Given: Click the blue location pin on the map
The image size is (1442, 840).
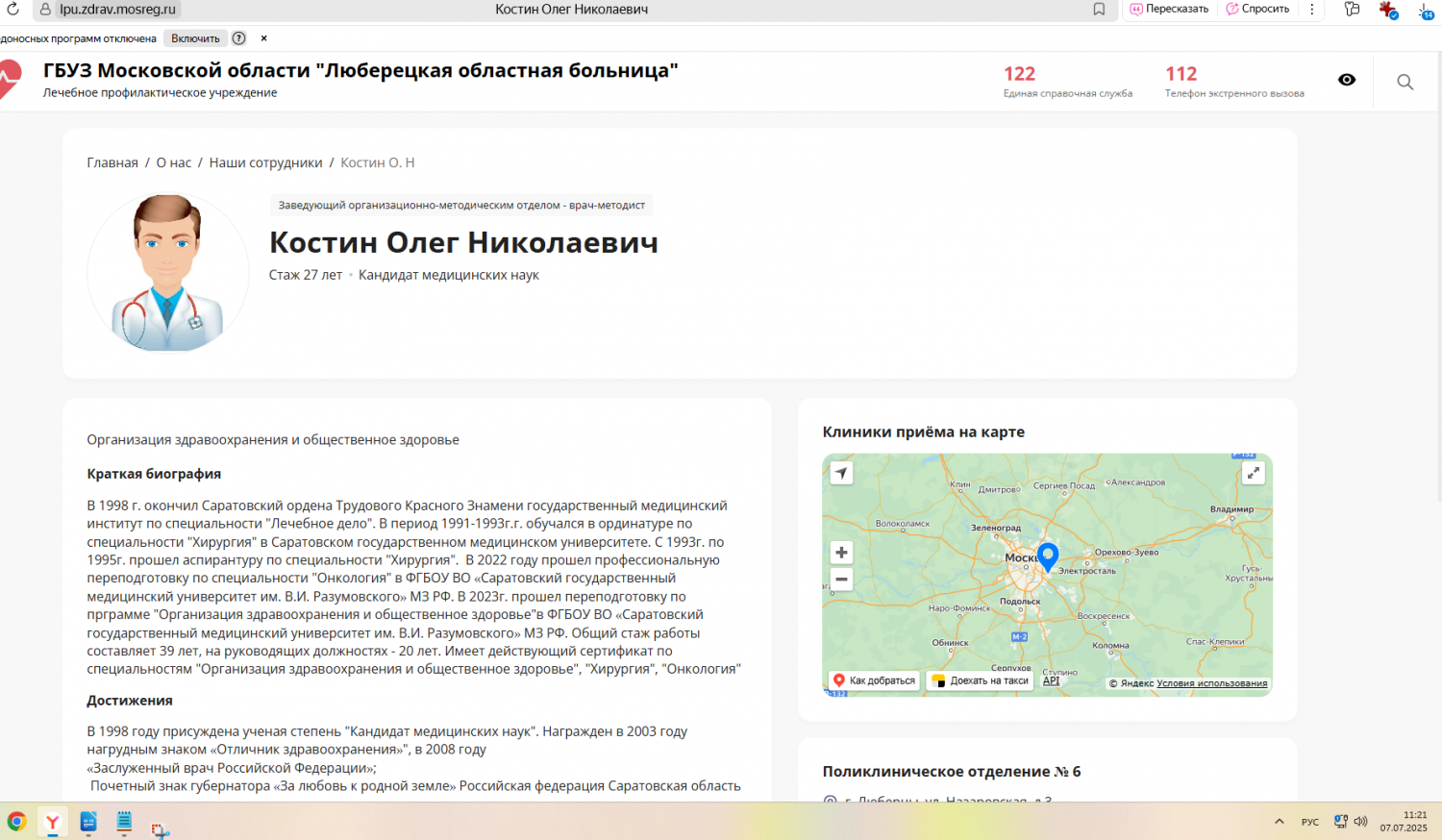Looking at the screenshot, I should tap(1048, 556).
